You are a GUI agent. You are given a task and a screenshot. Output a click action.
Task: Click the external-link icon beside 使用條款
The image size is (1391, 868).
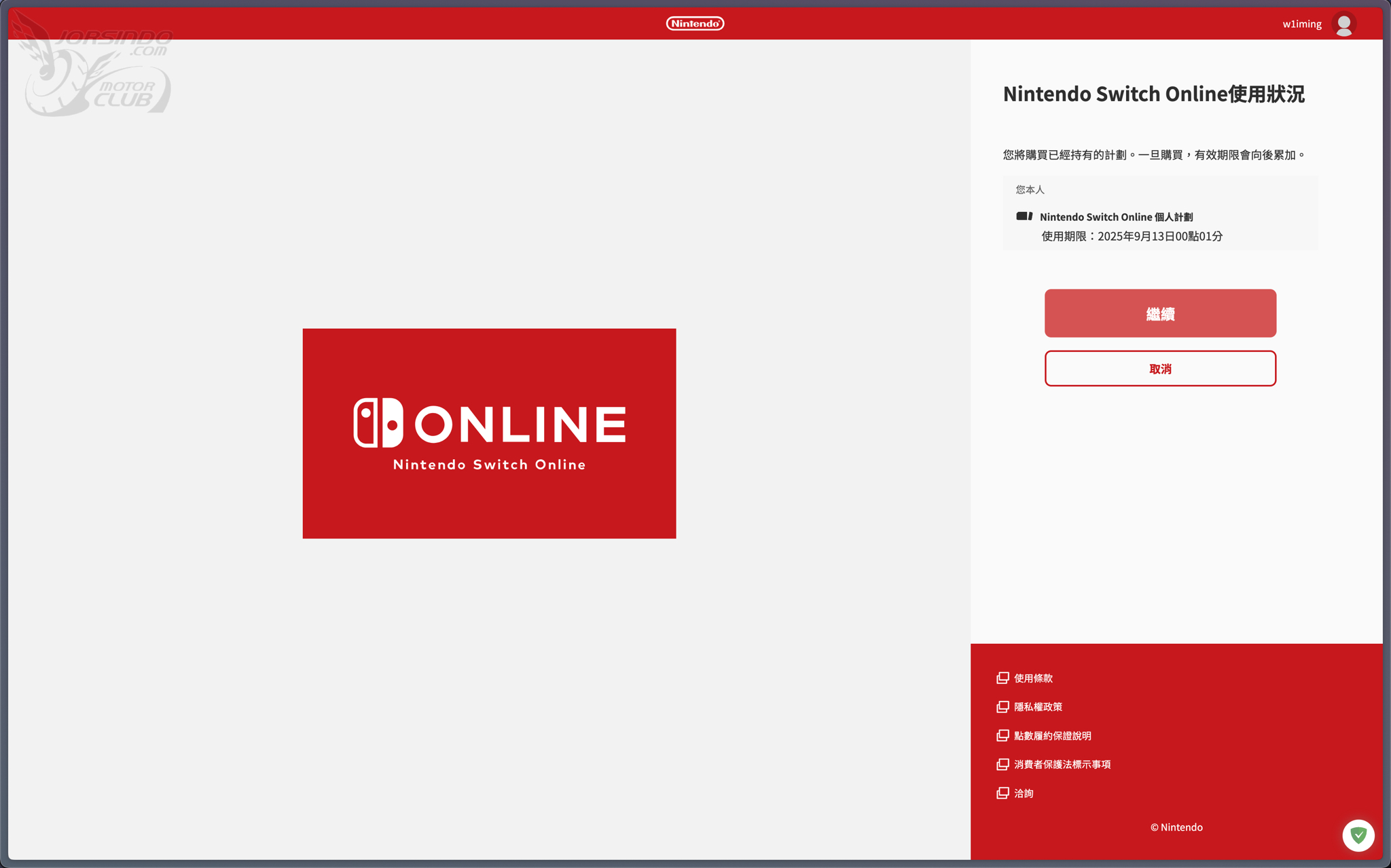[x=1002, y=679]
